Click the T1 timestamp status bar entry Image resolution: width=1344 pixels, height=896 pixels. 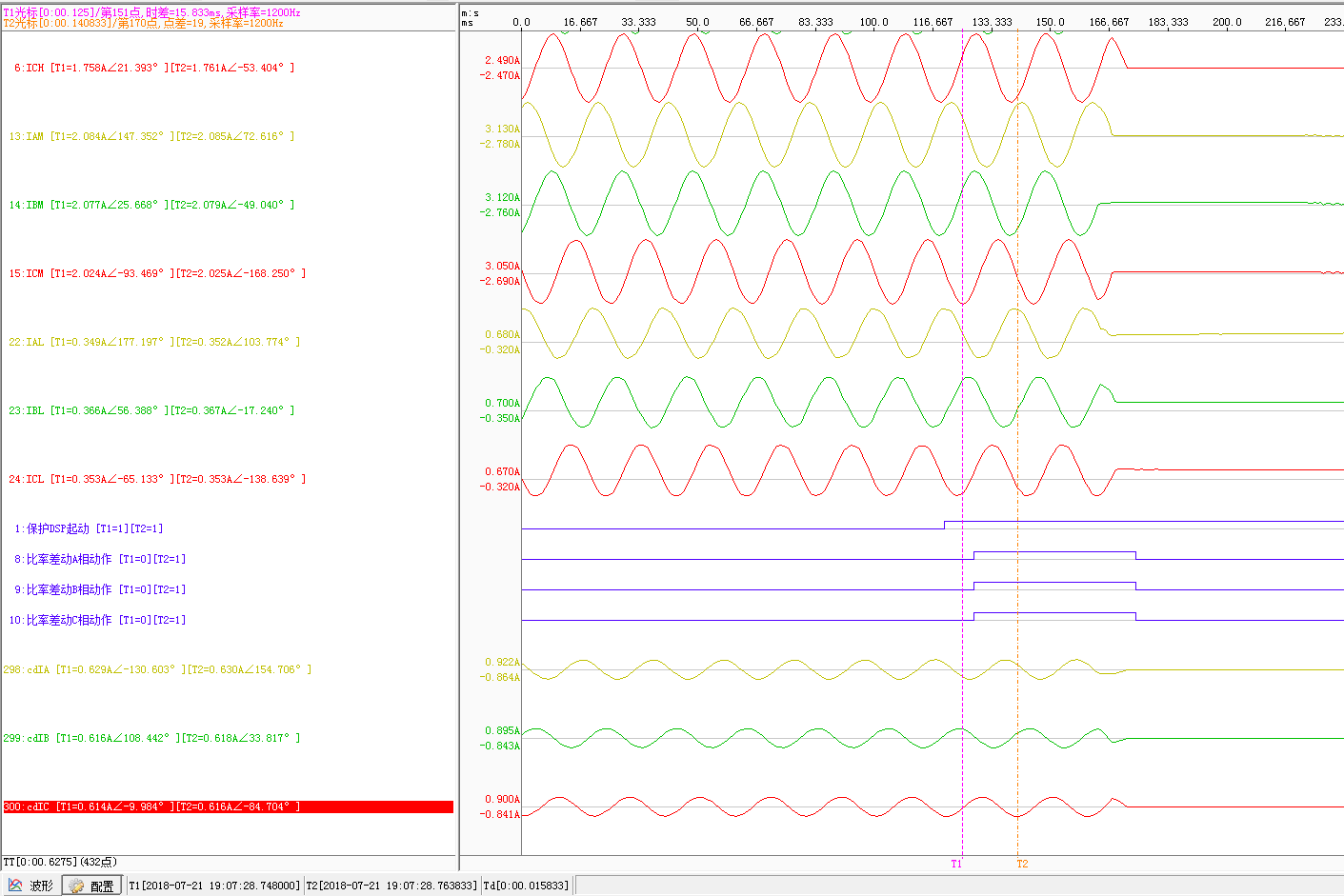[214, 886]
